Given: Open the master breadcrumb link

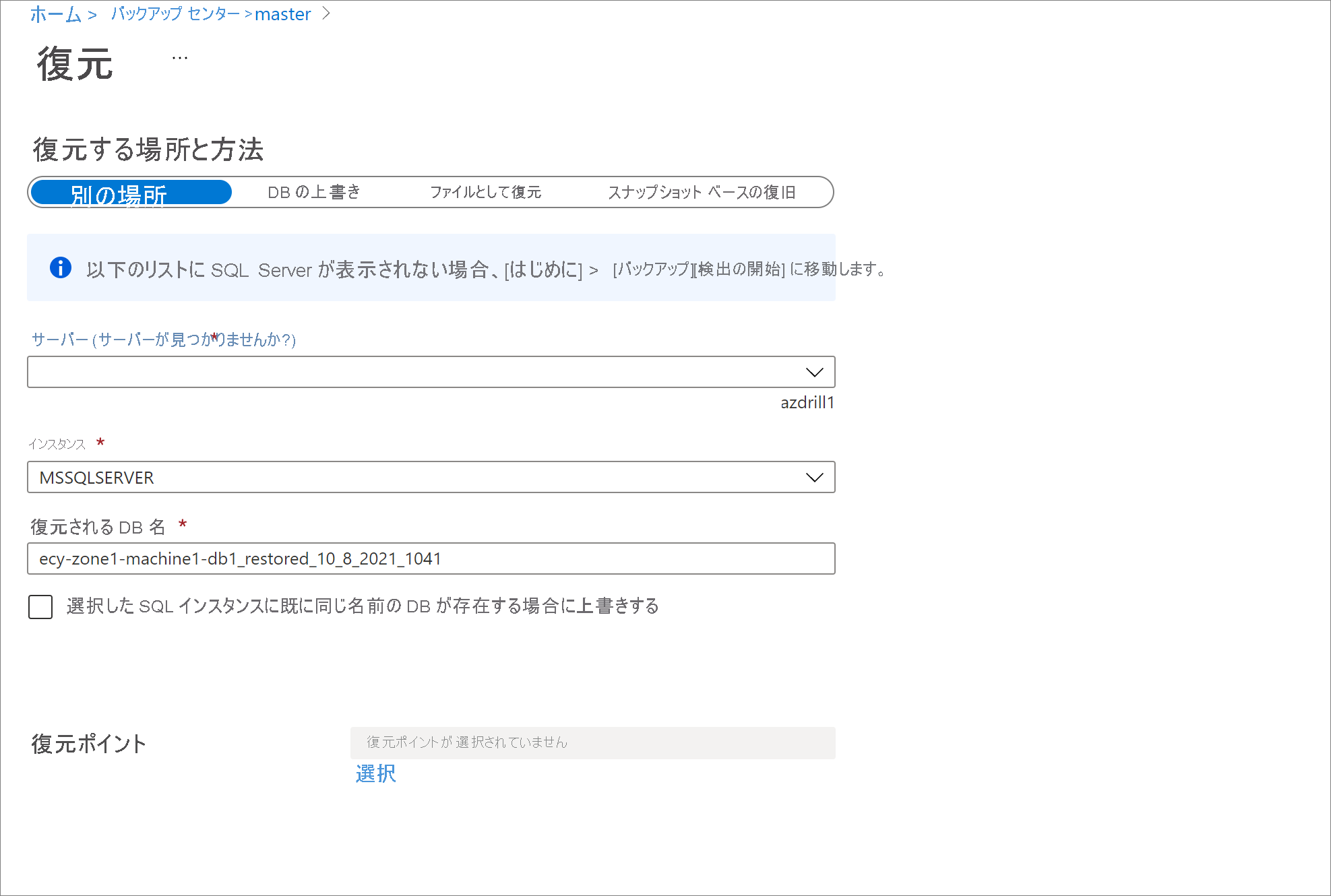Looking at the screenshot, I should tap(282, 14).
